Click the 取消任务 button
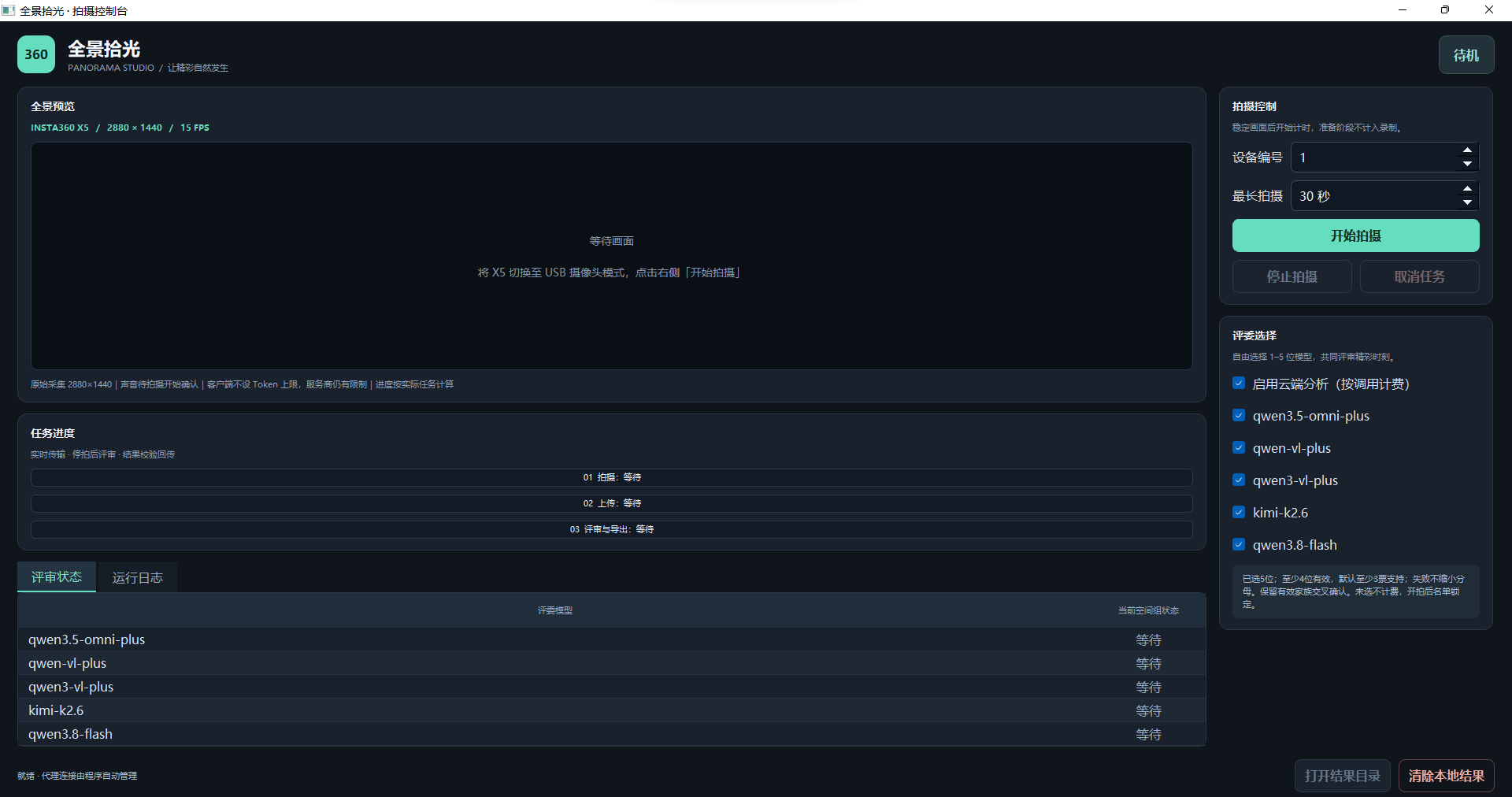Viewport: 1512px width, 797px height. (x=1419, y=276)
